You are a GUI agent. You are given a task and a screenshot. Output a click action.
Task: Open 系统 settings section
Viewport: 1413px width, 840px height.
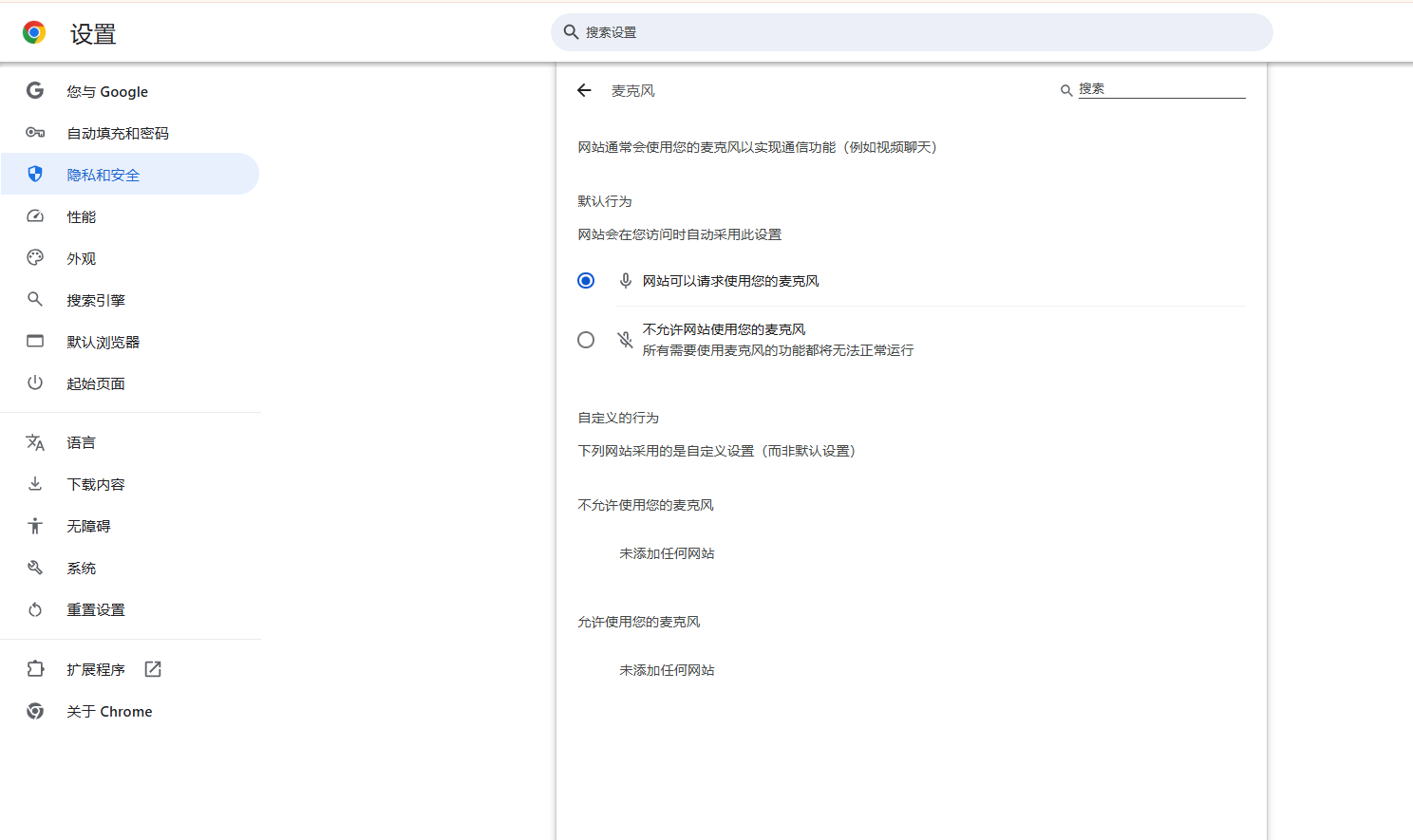(x=130, y=568)
